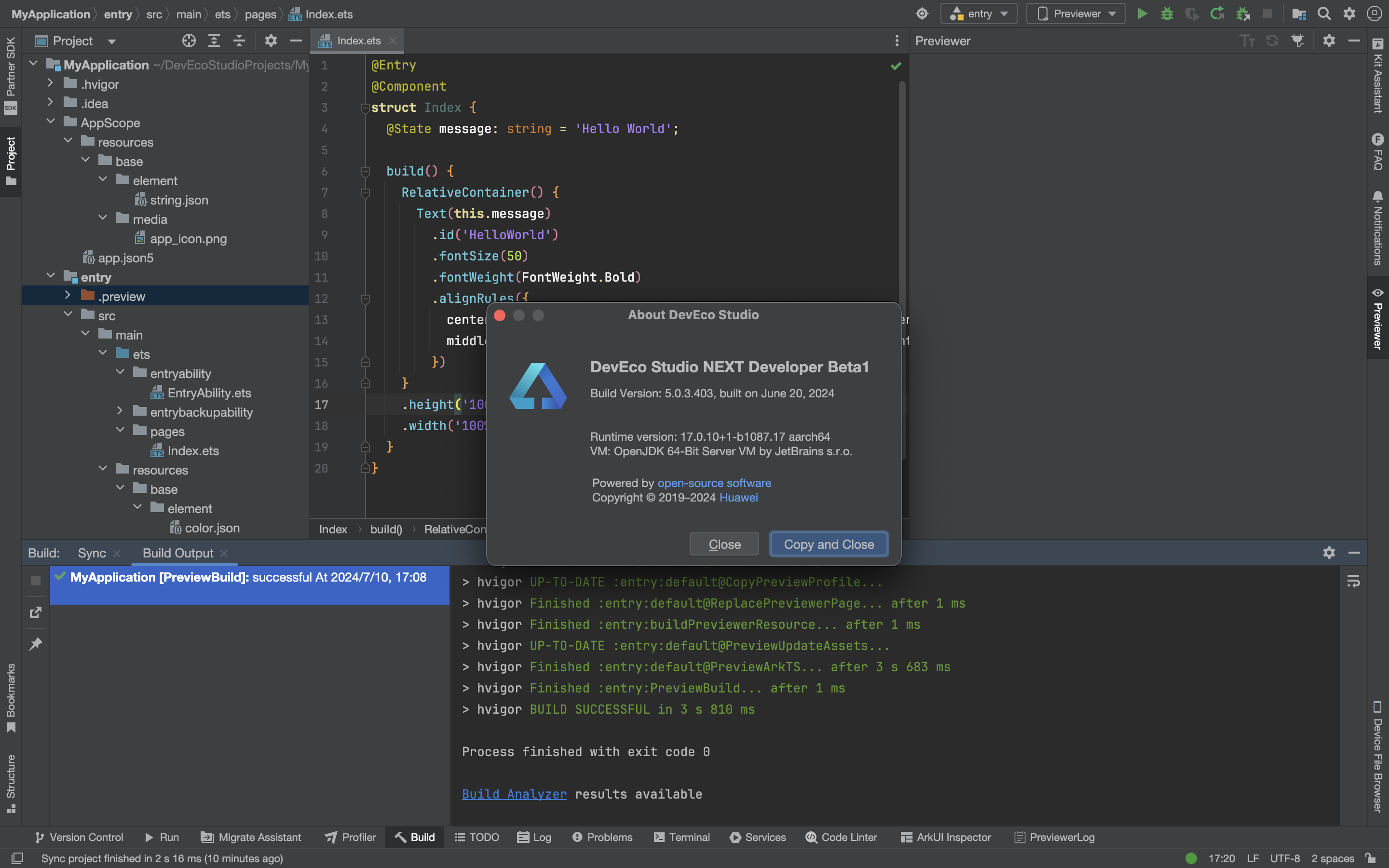Run the entry module with green play button
This screenshot has width=1389, height=868.
pyautogui.click(x=1142, y=14)
